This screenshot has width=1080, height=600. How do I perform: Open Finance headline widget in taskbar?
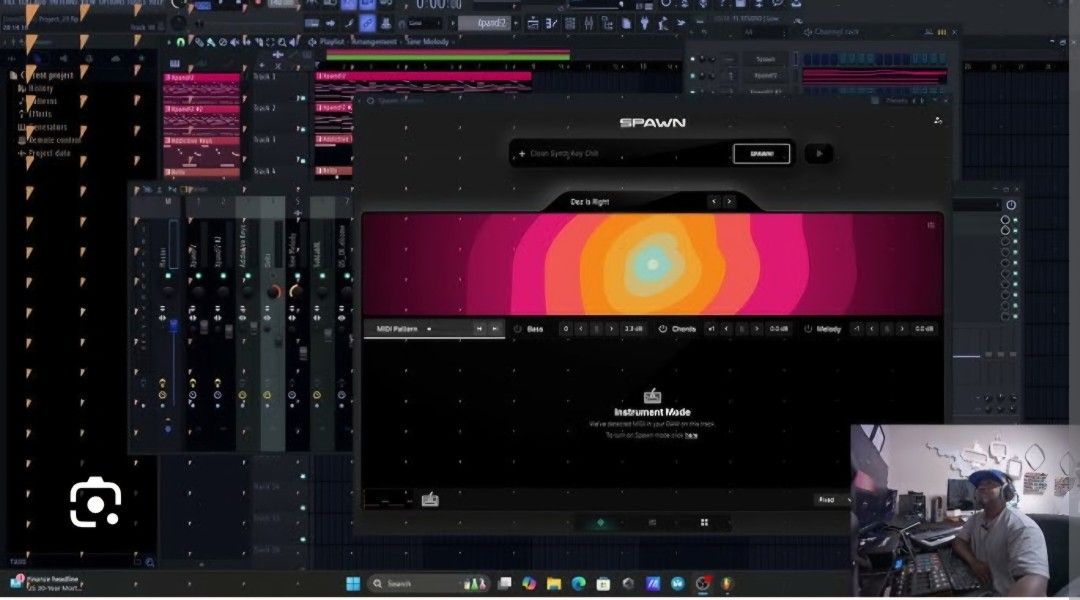[45, 583]
